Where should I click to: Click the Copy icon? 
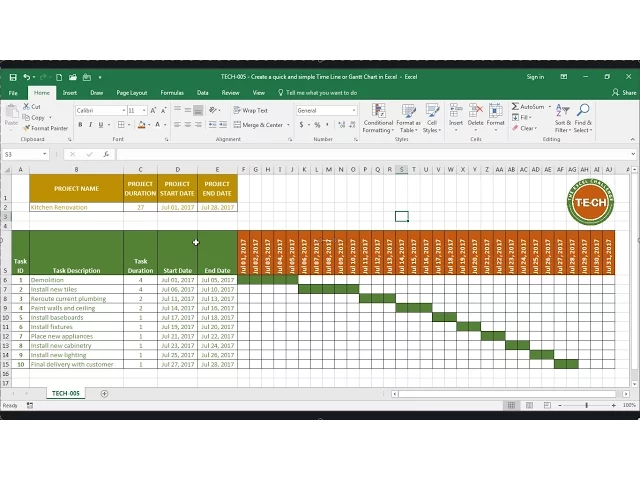point(26,118)
